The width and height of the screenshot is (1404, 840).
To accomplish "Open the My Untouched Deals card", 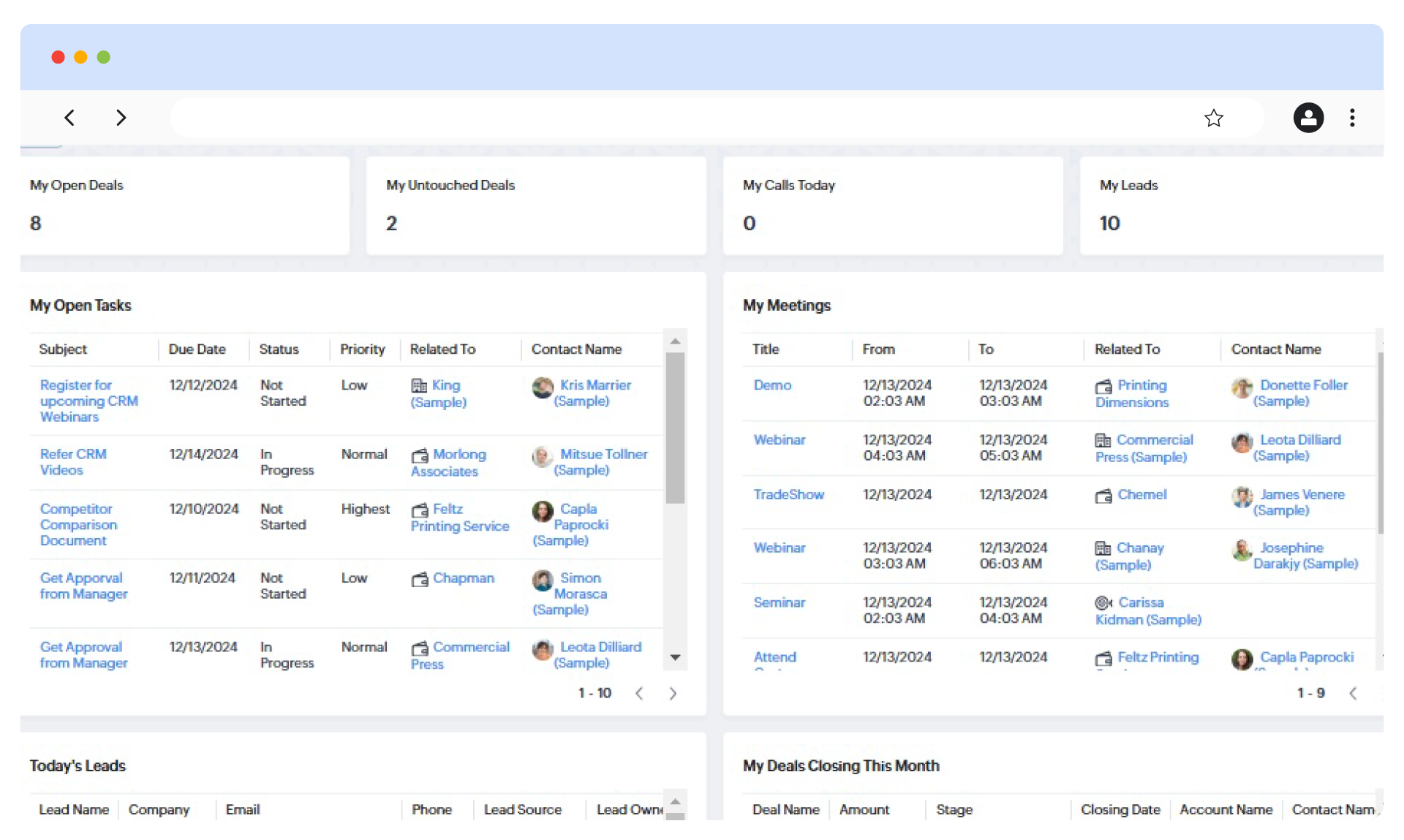I will pos(535,205).
